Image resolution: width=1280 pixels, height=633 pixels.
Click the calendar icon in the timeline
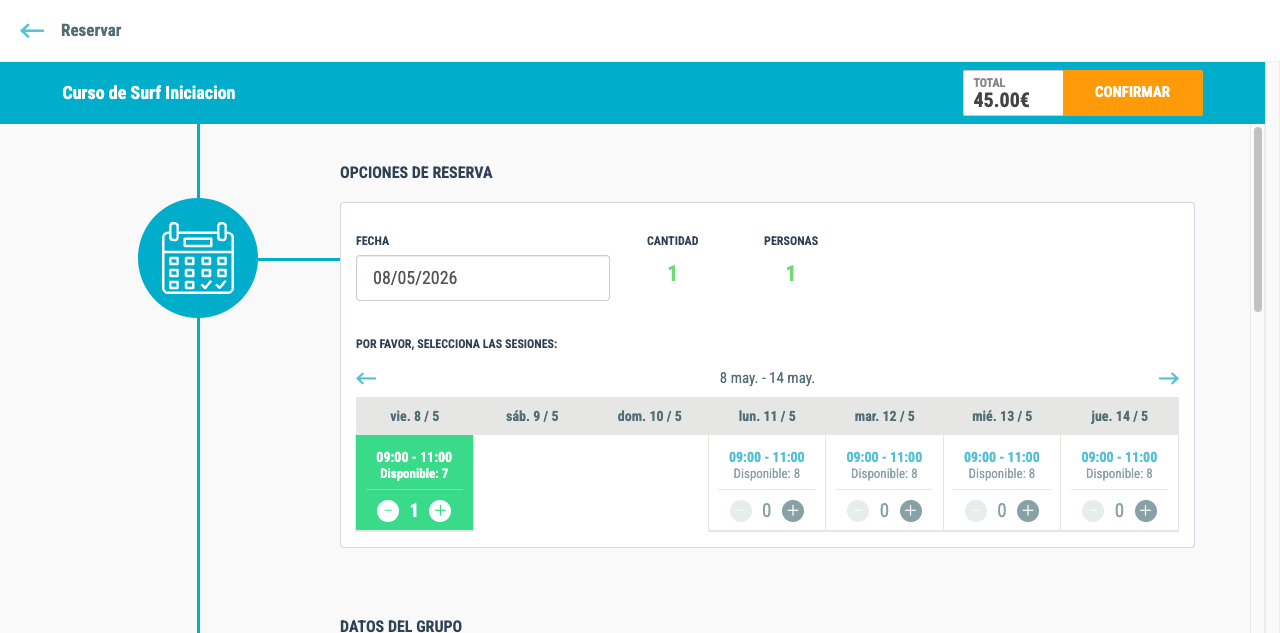click(198, 258)
